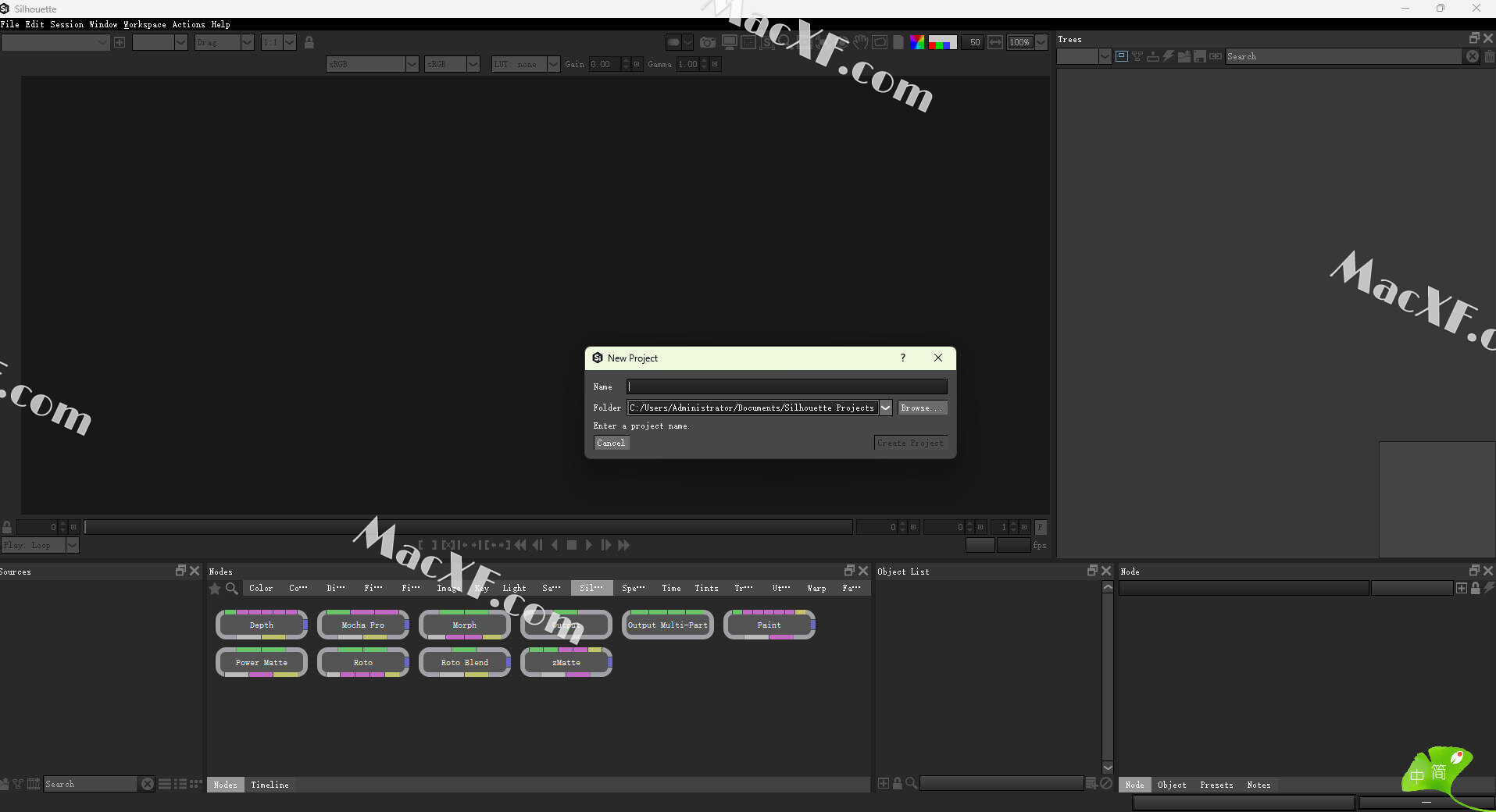Select the Power Matte node

tap(261, 662)
